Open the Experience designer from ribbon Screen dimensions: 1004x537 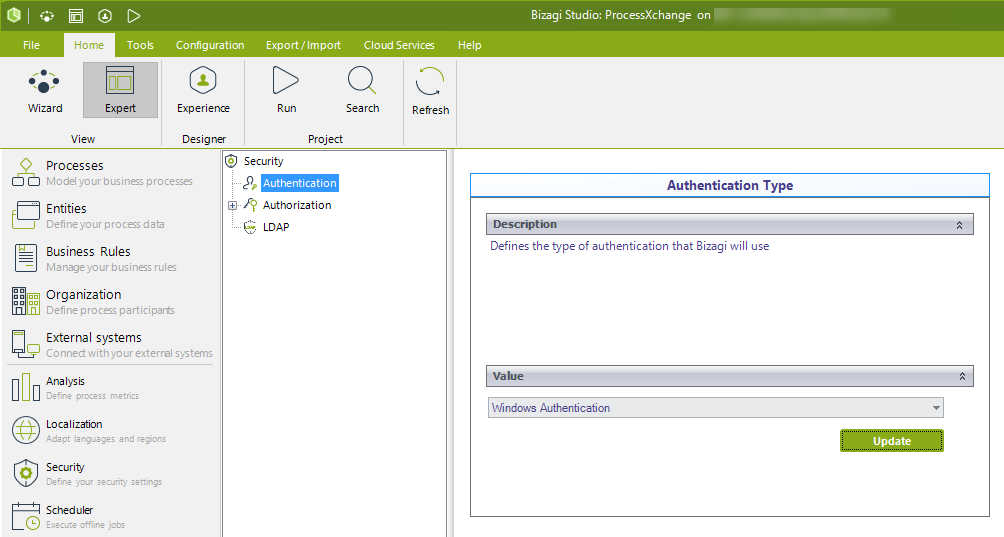(x=203, y=91)
